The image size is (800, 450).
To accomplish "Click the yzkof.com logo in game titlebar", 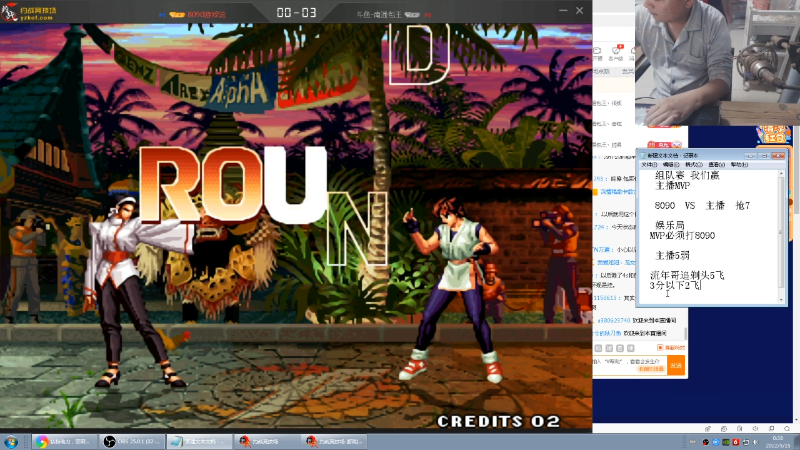I will [x=29, y=12].
